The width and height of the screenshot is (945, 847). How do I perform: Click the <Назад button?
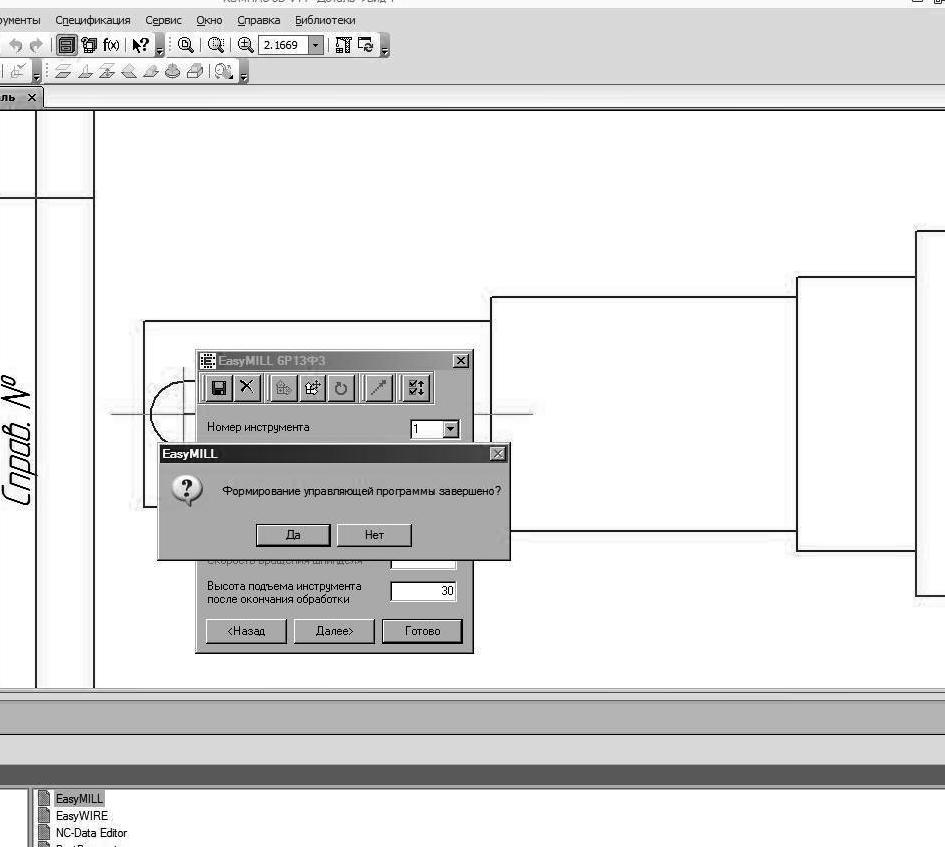(246, 631)
